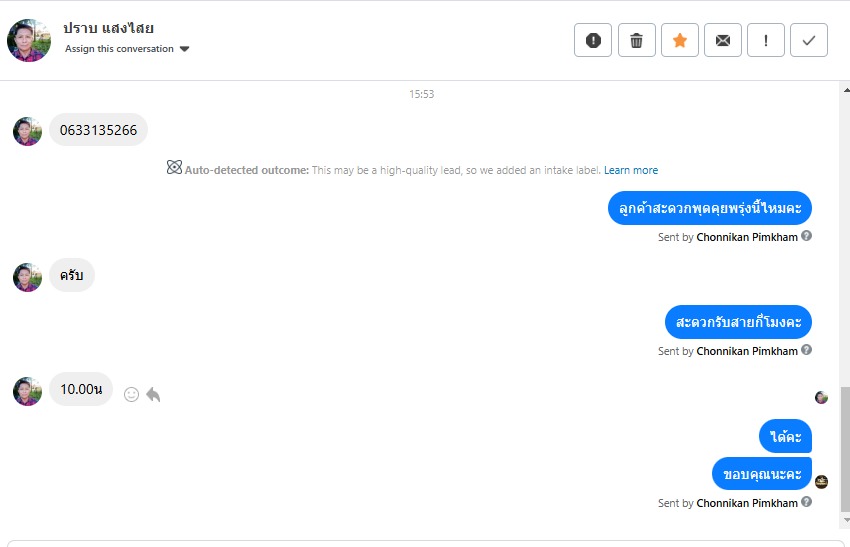The height and width of the screenshot is (547, 850).
Task: Open ปราบ แสงไสย contact name in header
Action: (x=108, y=28)
